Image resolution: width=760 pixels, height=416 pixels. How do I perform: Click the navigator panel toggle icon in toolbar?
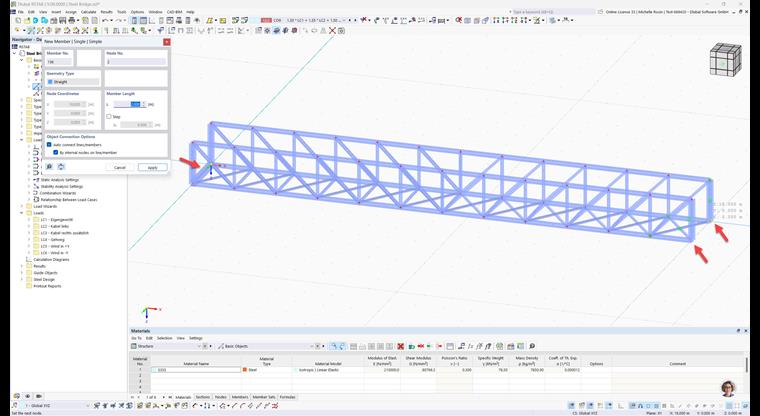[135, 20]
